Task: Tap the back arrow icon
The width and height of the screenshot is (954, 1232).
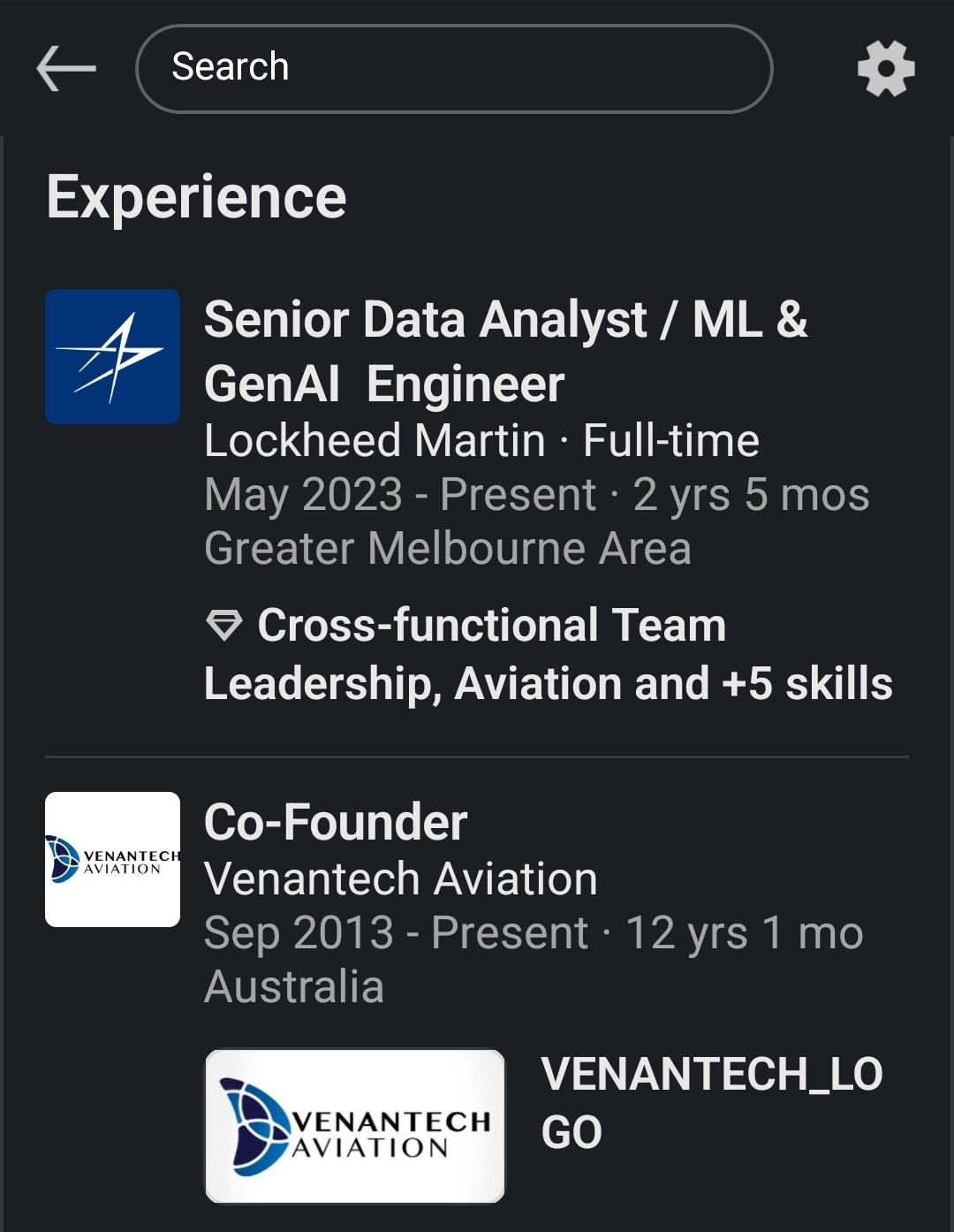Action: point(66,69)
